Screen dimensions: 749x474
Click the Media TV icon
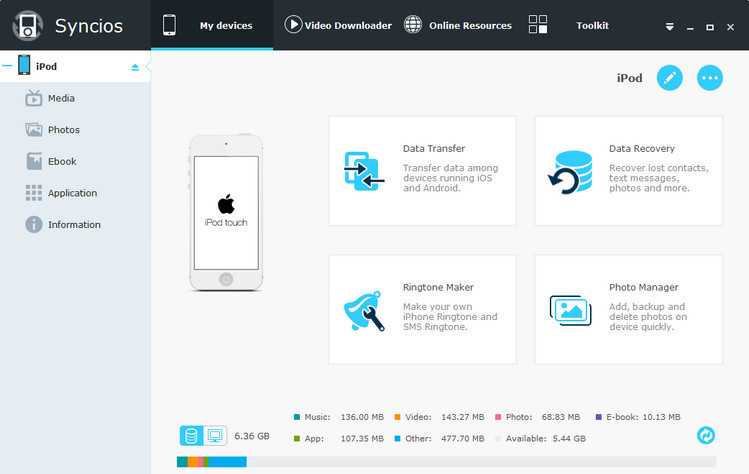pos(33,97)
